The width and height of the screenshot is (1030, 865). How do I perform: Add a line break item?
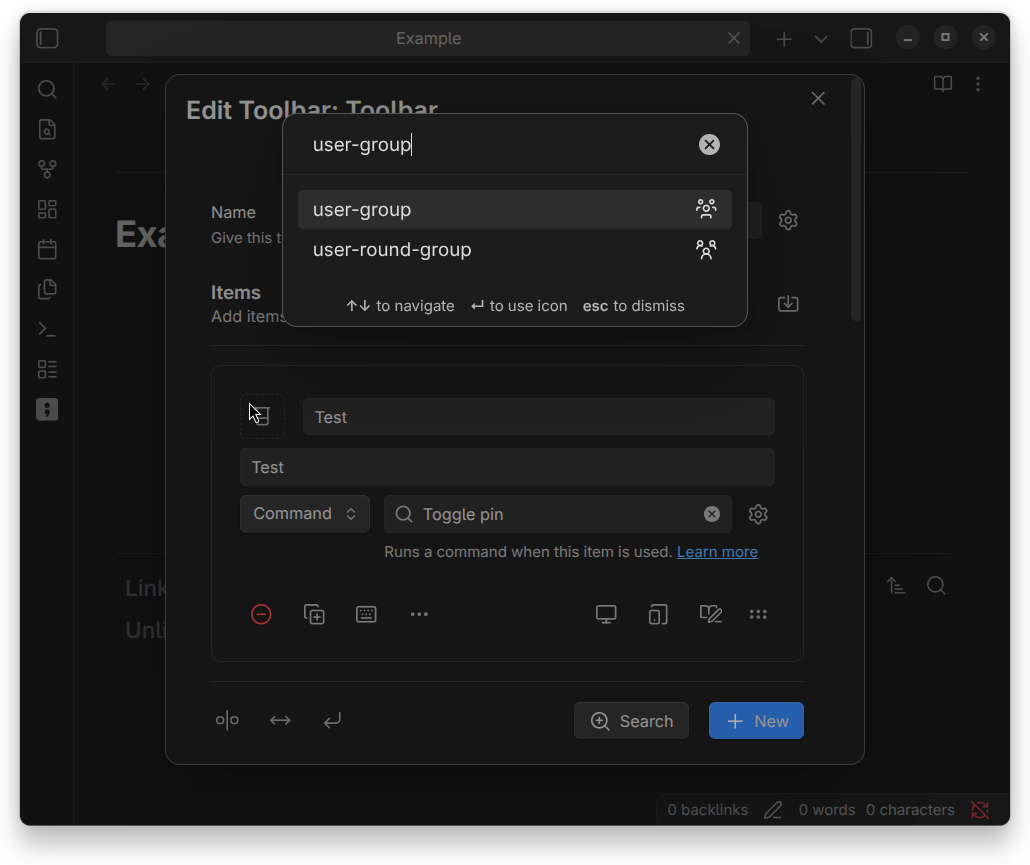(x=332, y=721)
